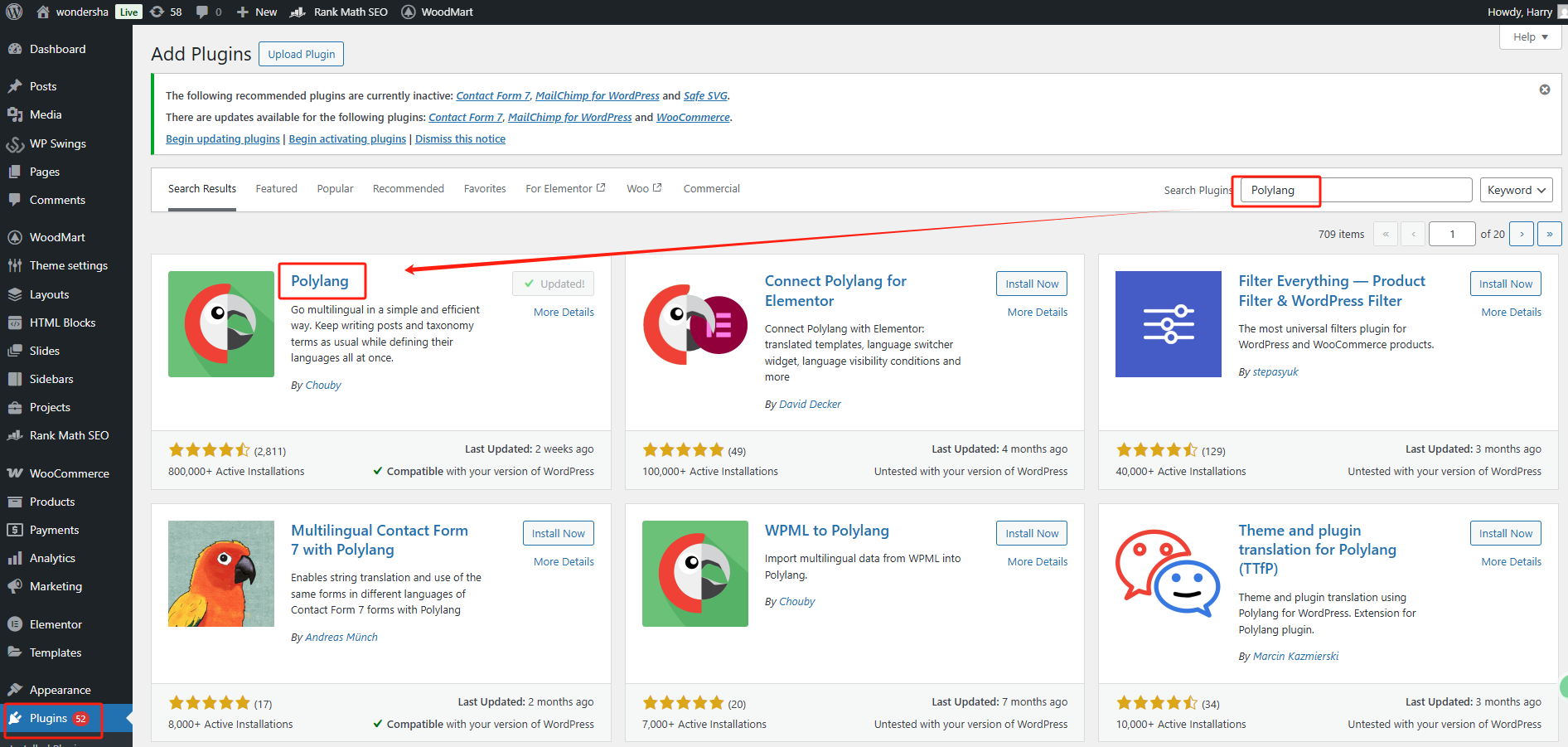1568x747 pixels.
Task: Select the Media library icon
Action: [x=17, y=114]
